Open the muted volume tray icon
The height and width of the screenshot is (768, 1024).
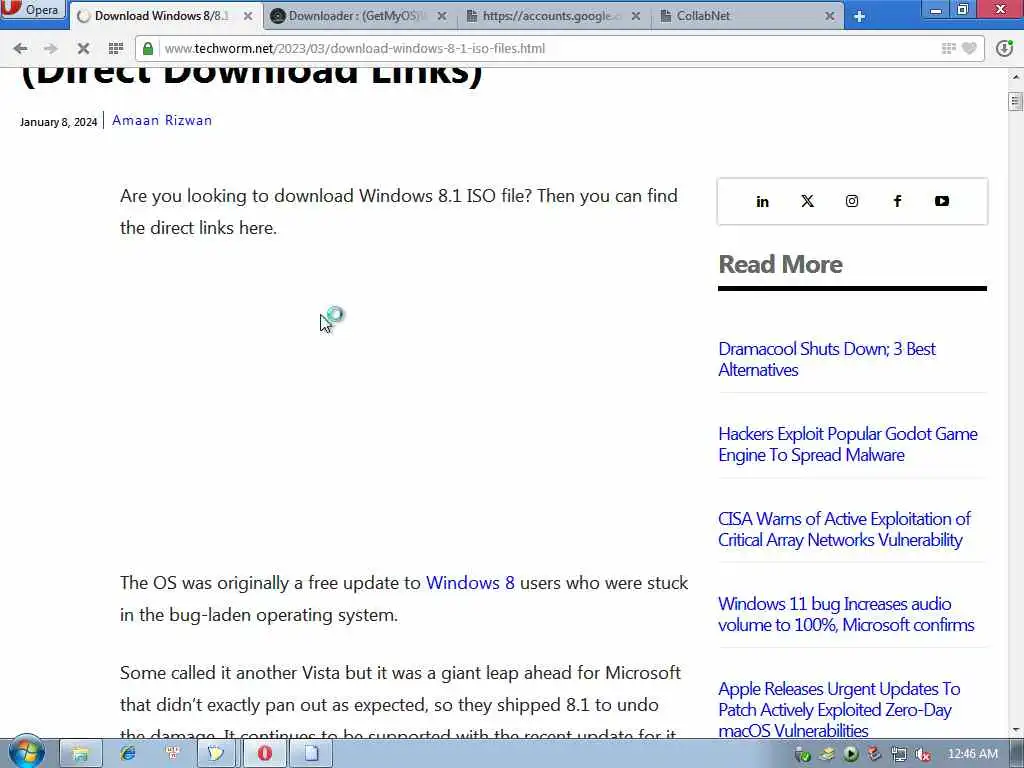pos(923,755)
